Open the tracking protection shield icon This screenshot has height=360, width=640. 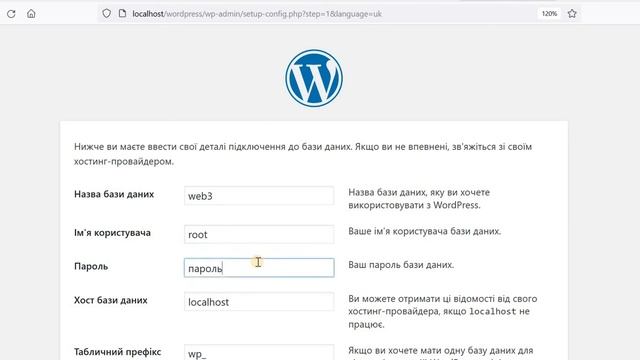tap(107, 13)
